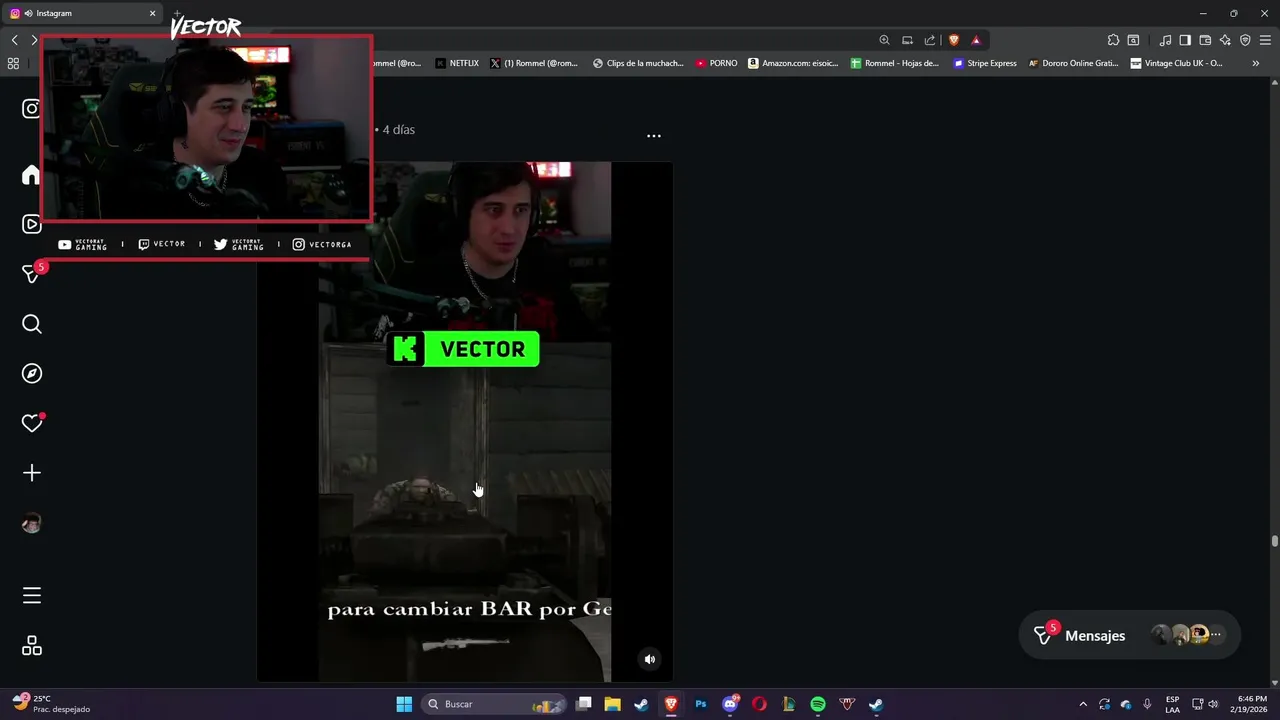Open Instagram Reels from the sidebar
Image resolution: width=1280 pixels, height=720 pixels.
tap(32, 224)
